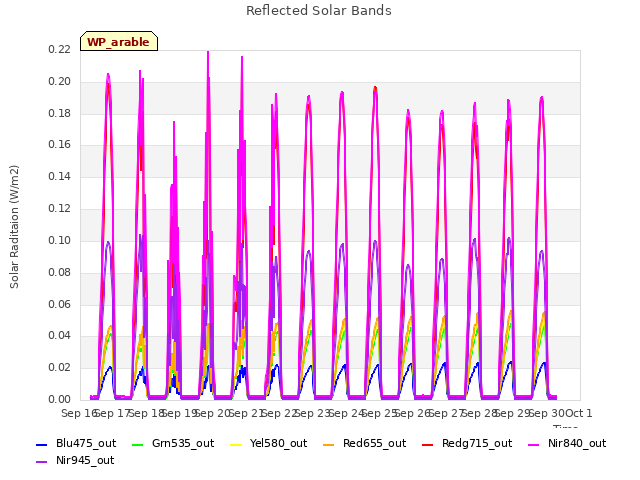Click the purple Nir945_out legend swatch

tap(42, 462)
